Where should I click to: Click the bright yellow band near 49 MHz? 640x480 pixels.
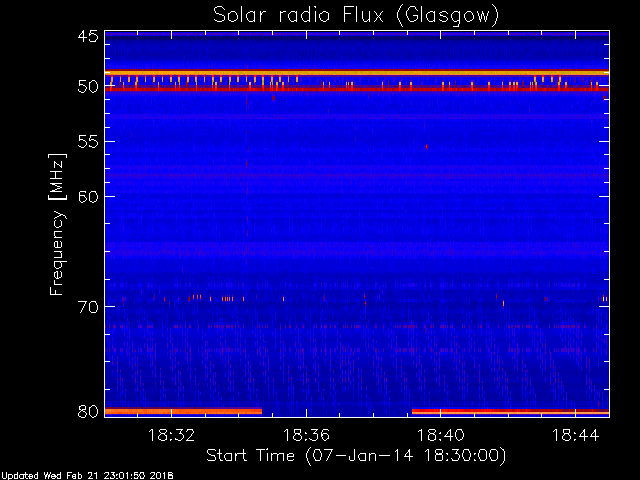click(357, 73)
